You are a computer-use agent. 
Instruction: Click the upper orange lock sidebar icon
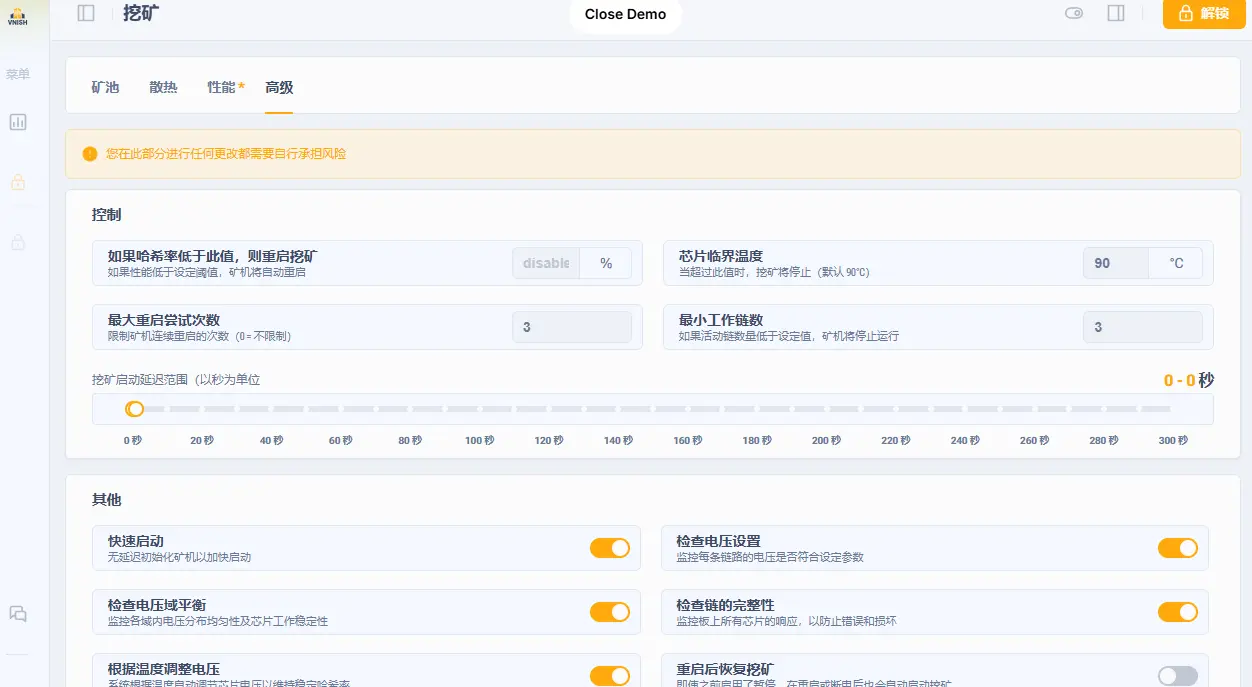[18, 182]
